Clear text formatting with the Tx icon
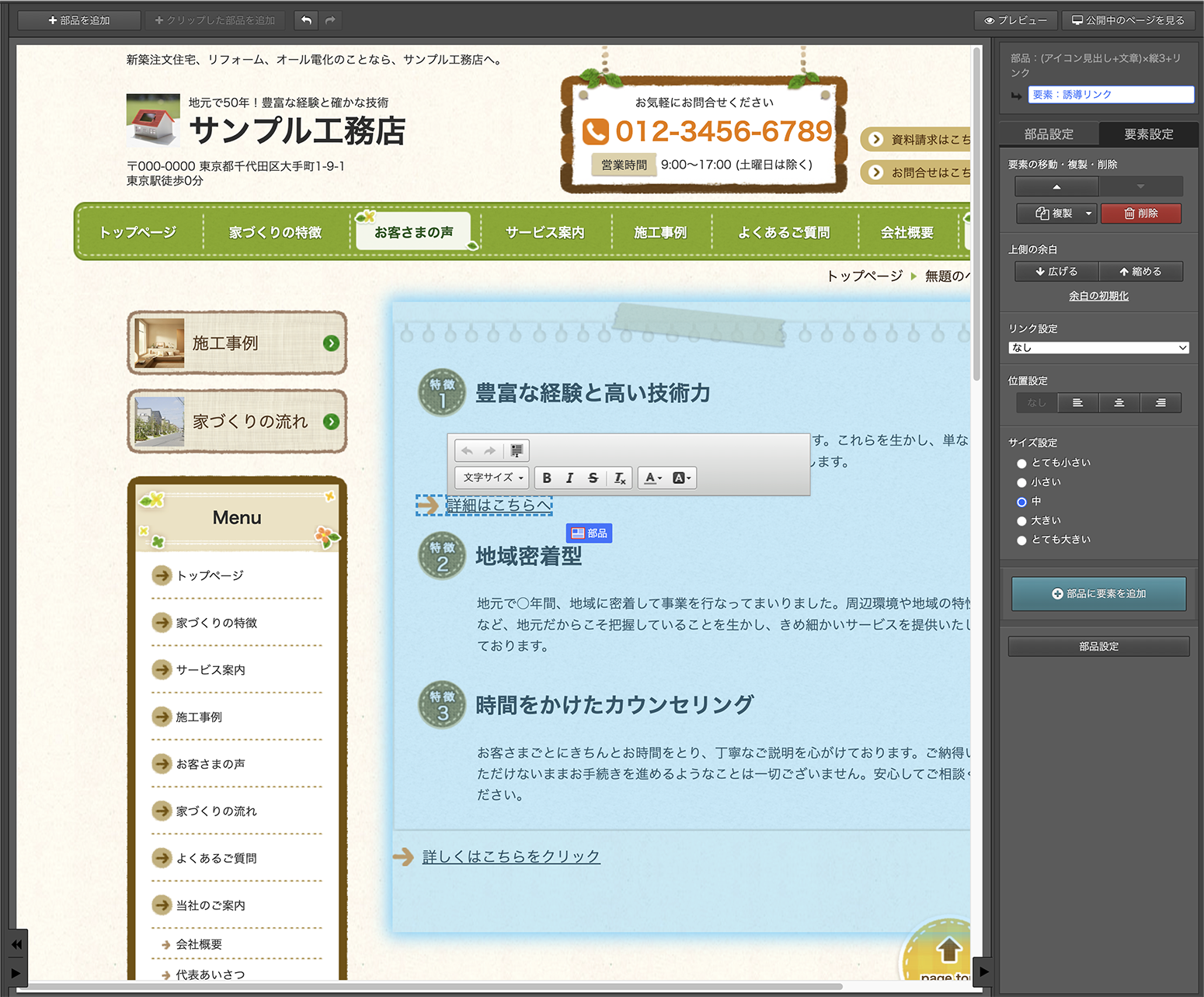This screenshot has height=997, width=1204. coord(619,478)
